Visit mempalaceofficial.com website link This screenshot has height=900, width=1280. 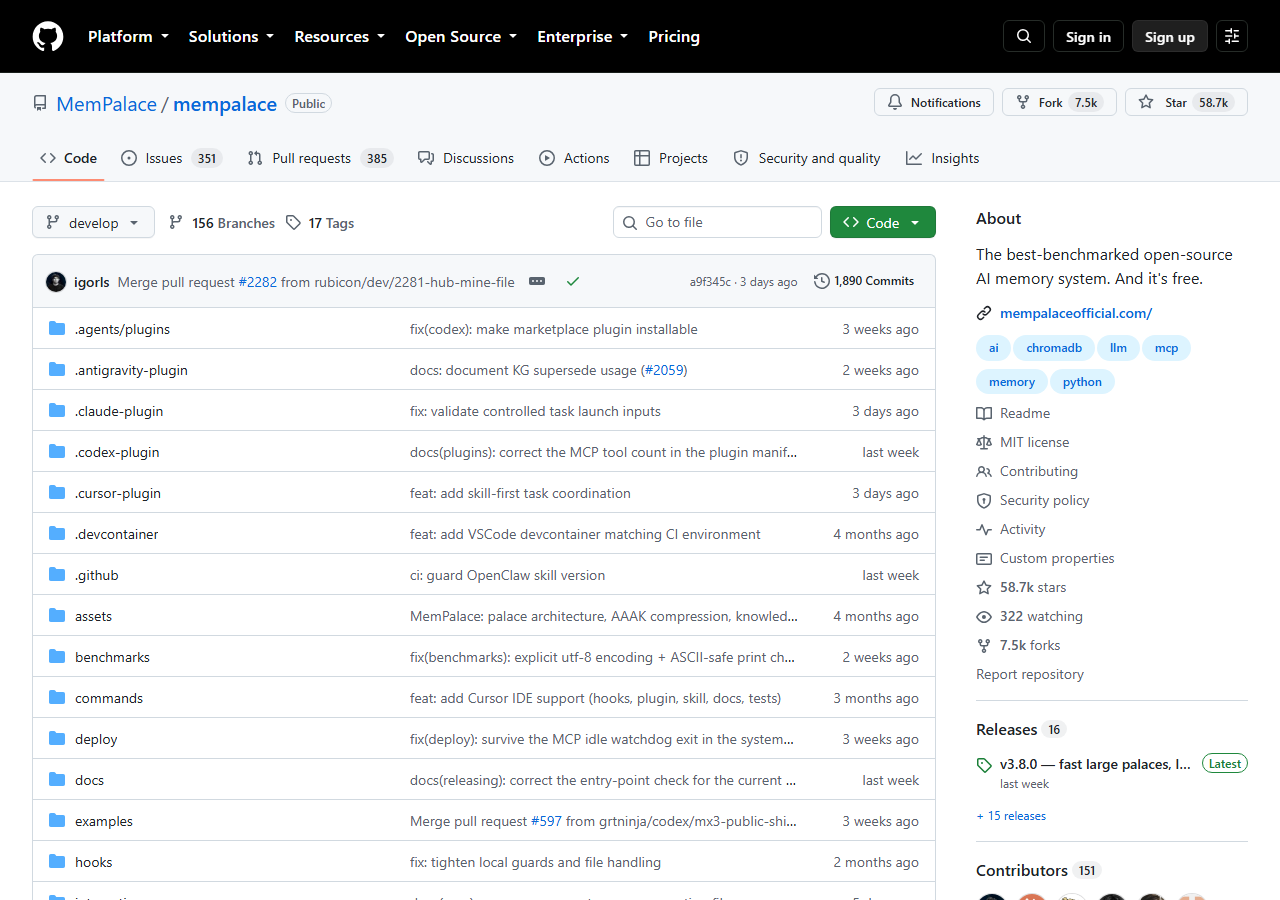pyautogui.click(x=1076, y=313)
